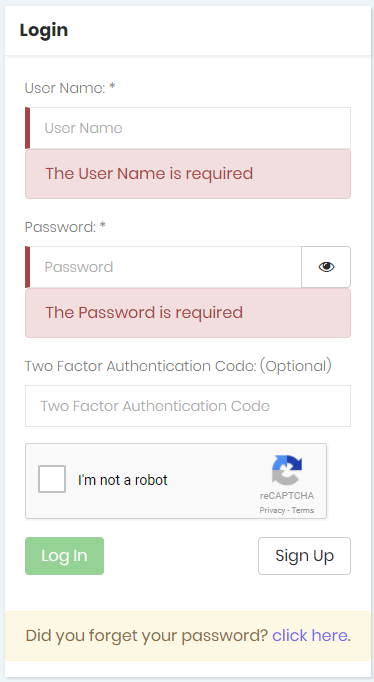
Task: Click the Did you forget your password text
Action: [x=147, y=636]
